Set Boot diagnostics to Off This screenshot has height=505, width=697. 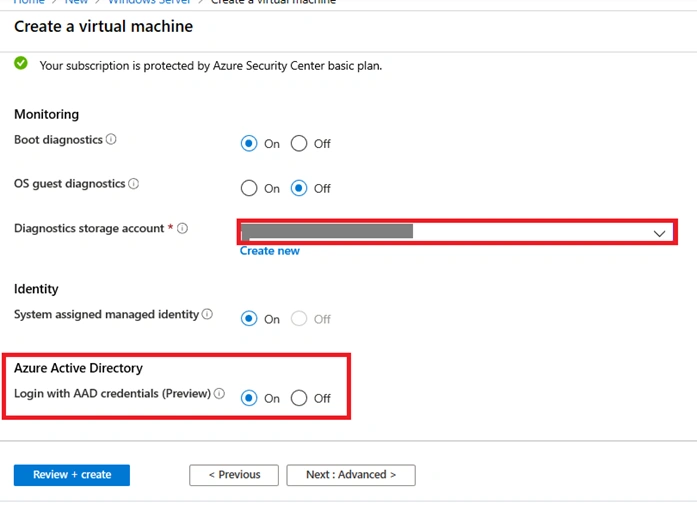click(x=299, y=143)
